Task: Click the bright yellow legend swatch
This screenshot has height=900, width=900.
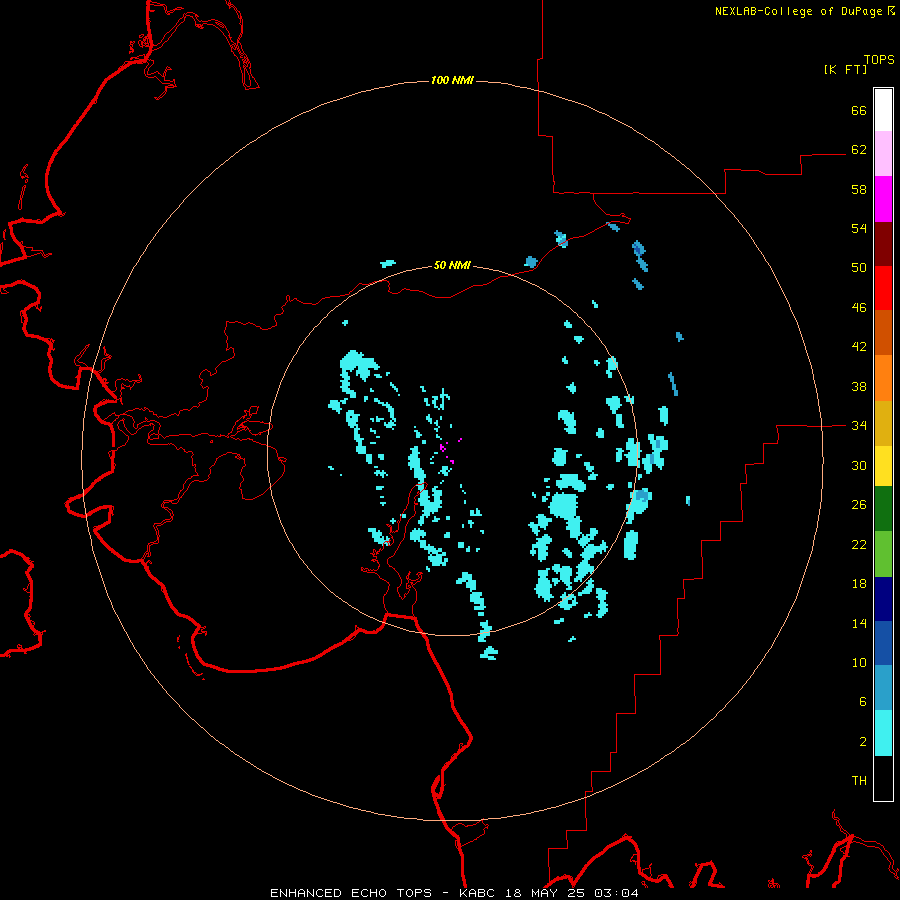Action: click(x=883, y=465)
